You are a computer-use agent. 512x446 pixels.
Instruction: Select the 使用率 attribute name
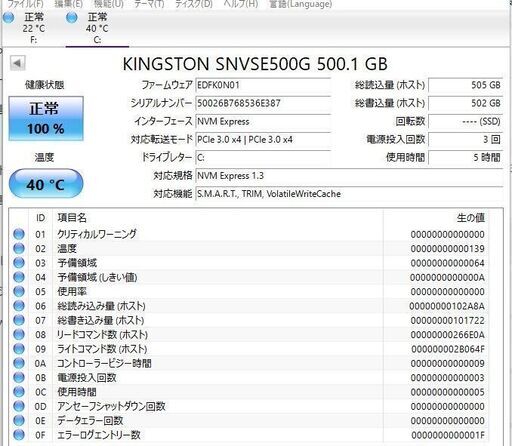click(72, 291)
